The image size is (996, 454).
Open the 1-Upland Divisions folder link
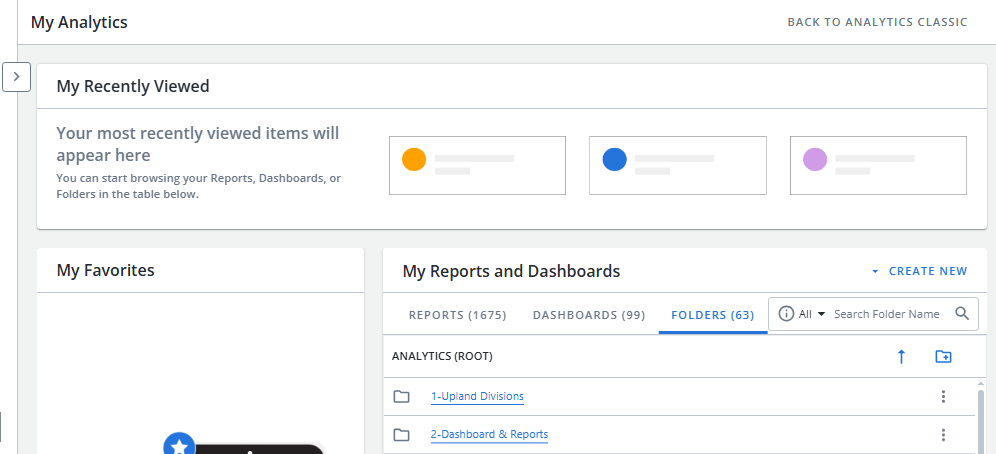pyautogui.click(x=477, y=396)
